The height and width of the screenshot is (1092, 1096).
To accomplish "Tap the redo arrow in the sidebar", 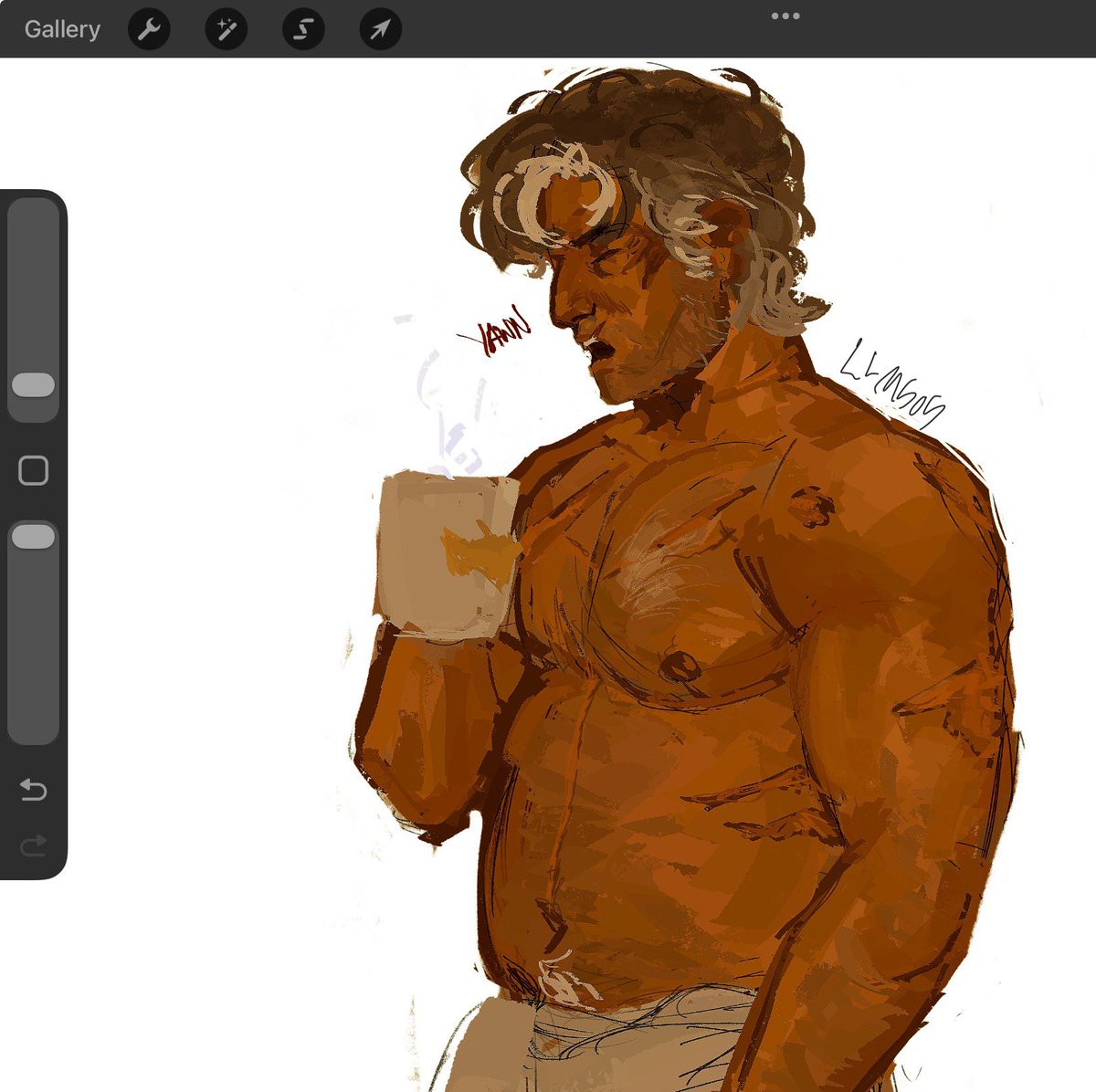I will pyautogui.click(x=33, y=845).
